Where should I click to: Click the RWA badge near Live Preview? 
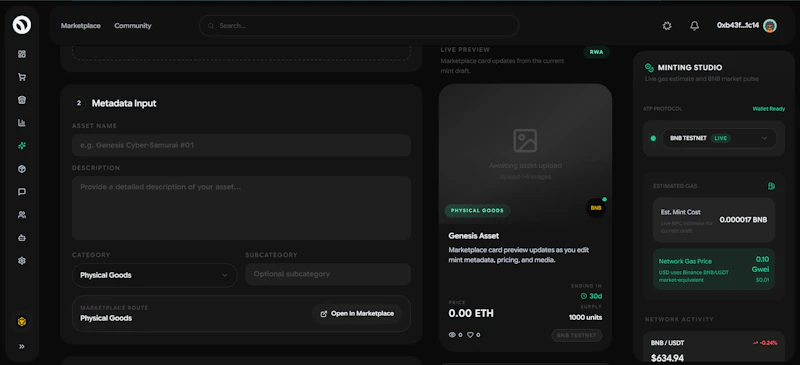596,52
